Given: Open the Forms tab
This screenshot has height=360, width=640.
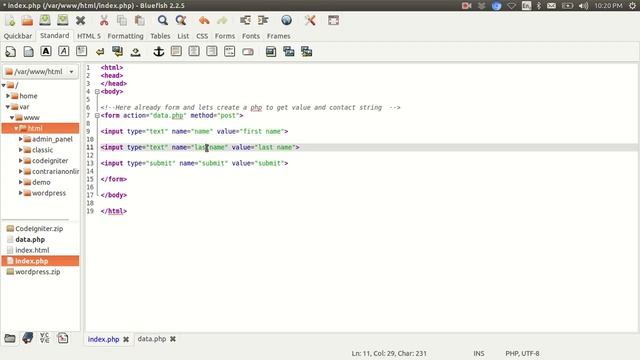Looking at the screenshot, I should click(x=225, y=36).
